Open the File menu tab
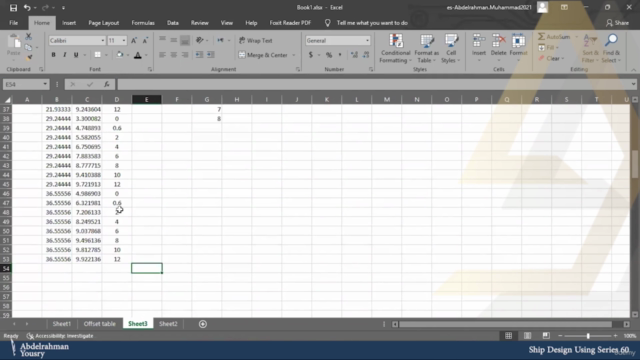This screenshot has height=360, width=640. tap(13, 23)
